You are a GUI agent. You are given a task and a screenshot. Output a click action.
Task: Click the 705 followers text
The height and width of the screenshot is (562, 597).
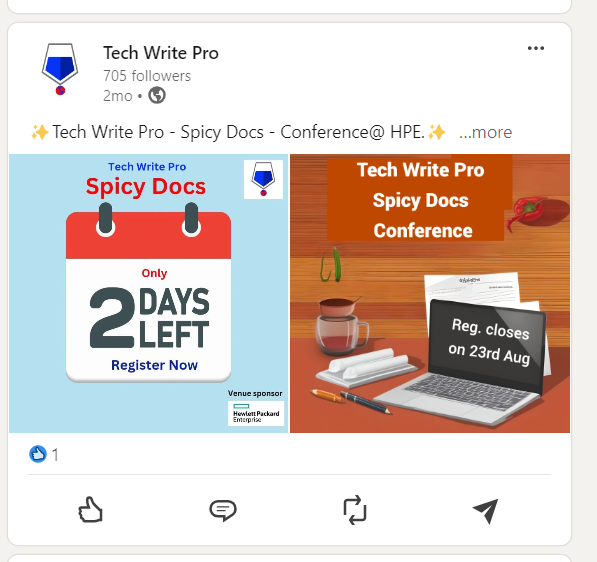pos(147,76)
